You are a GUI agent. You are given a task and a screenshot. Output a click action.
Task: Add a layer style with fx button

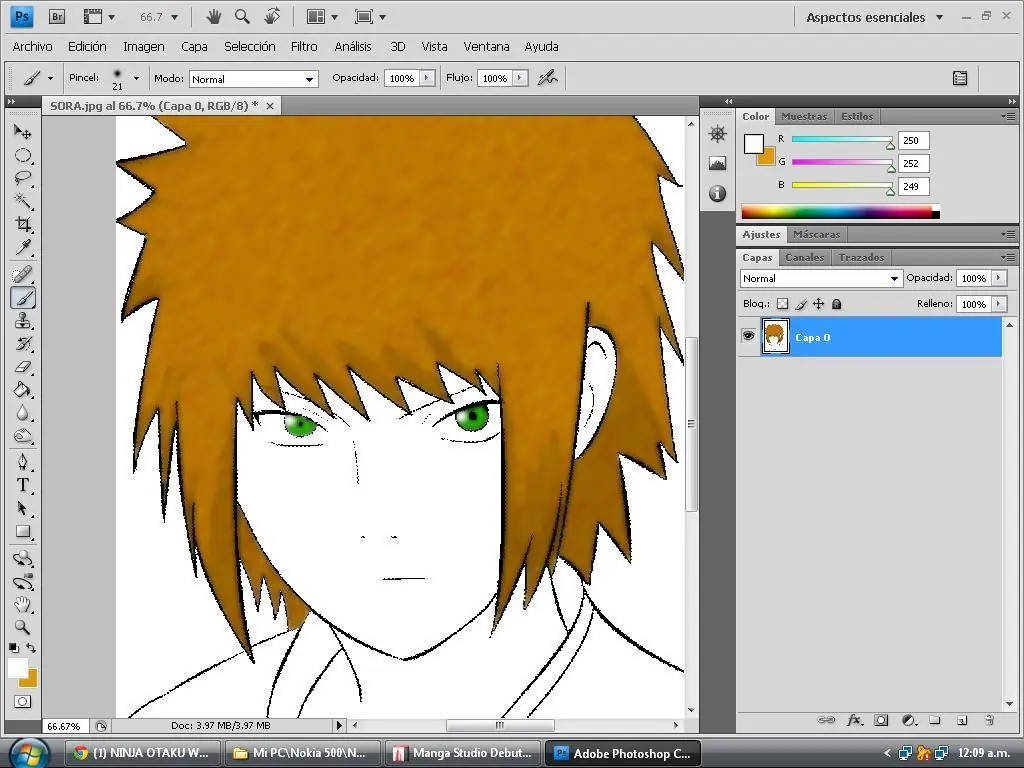click(x=854, y=720)
